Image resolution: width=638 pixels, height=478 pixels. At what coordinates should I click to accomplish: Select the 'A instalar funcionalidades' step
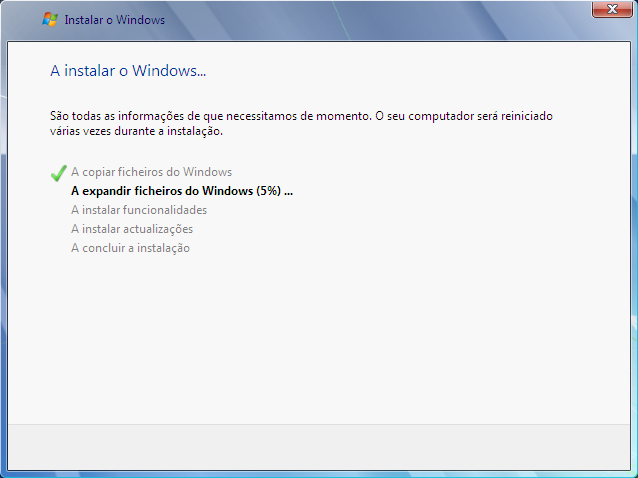click(x=139, y=210)
